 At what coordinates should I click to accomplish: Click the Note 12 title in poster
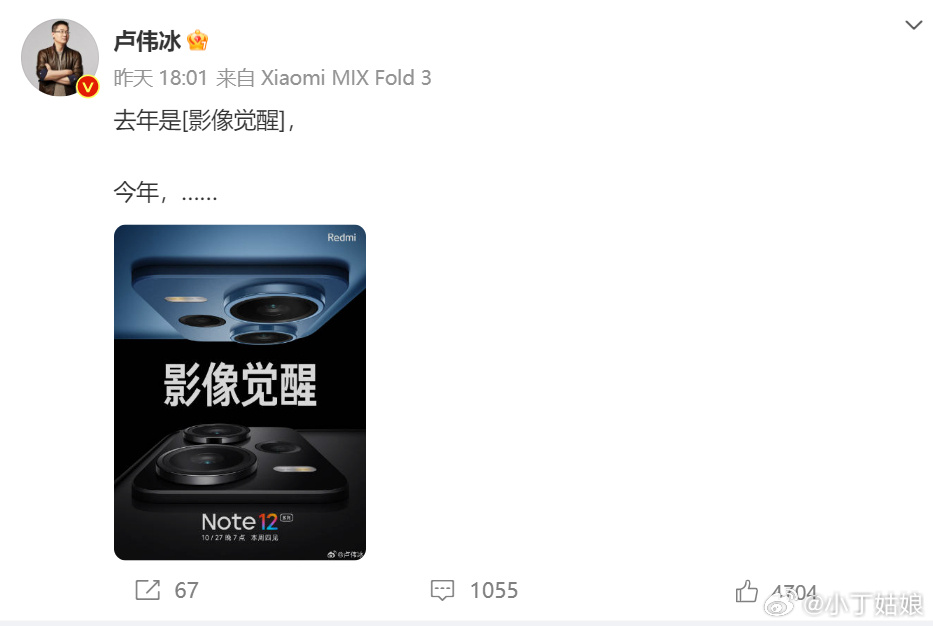[x=240, y=522]
